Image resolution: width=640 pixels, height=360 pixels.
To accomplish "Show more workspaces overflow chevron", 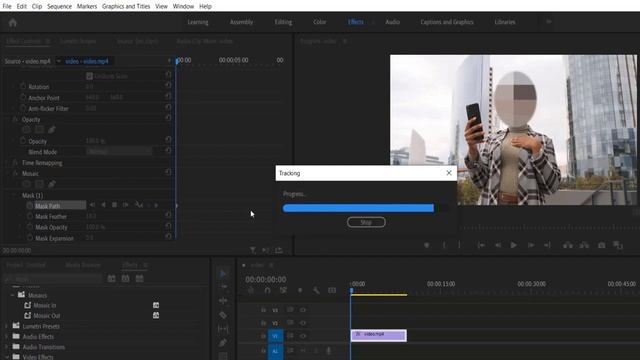I will 549,22.
